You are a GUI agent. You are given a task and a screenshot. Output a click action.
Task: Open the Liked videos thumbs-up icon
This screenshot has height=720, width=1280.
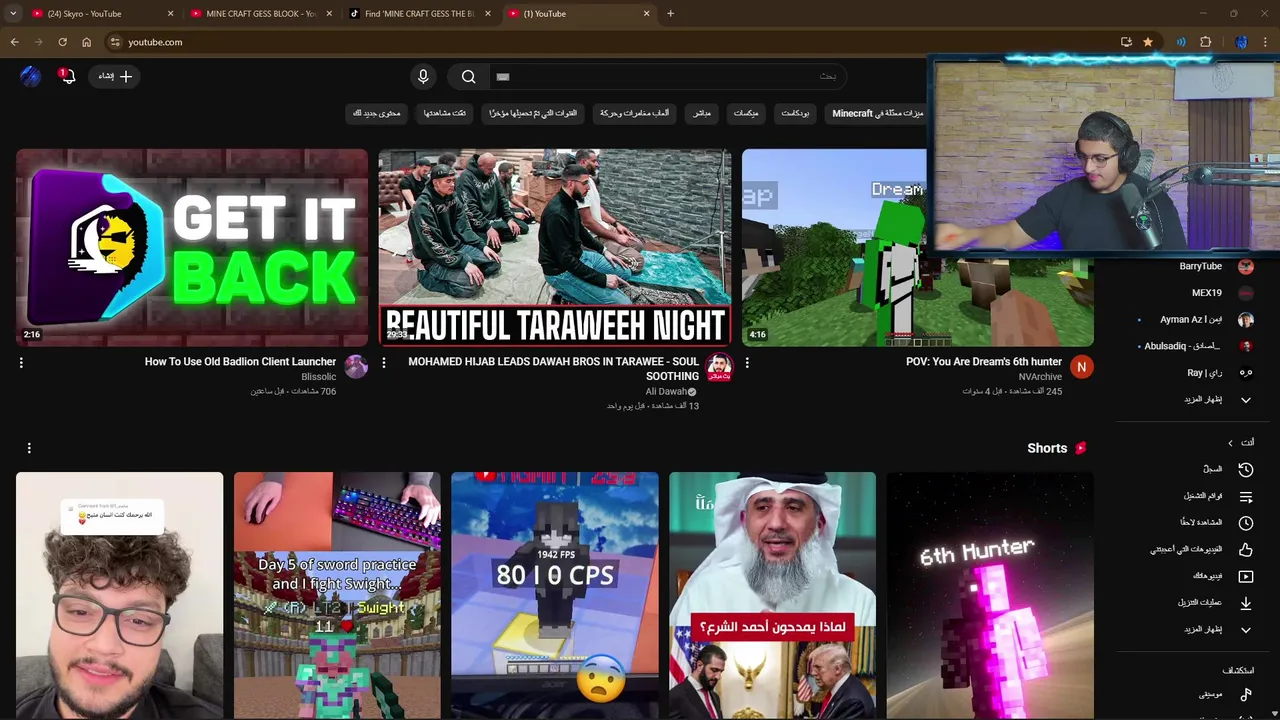coord(1246,549)
